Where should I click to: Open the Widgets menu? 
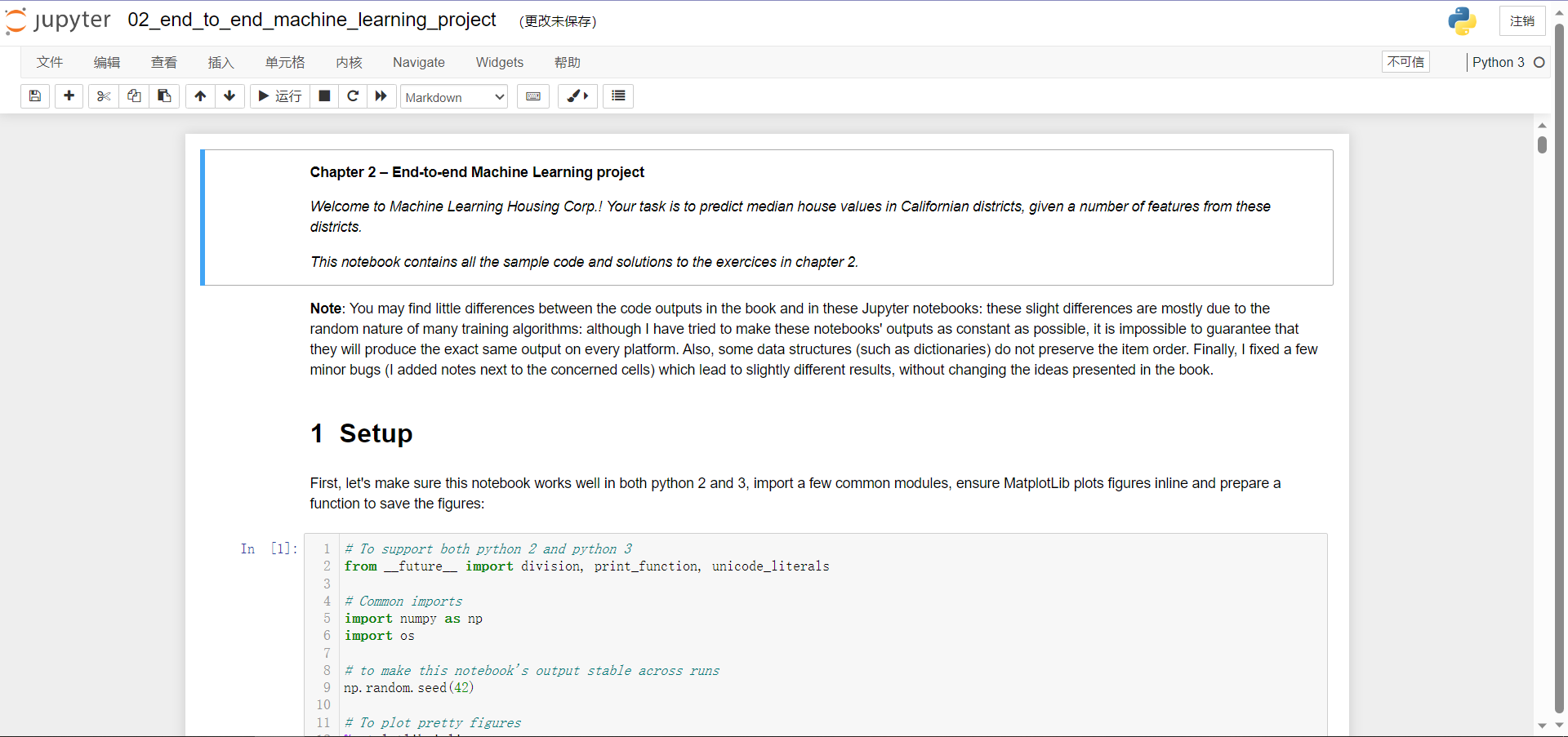[x=500, y=62]
